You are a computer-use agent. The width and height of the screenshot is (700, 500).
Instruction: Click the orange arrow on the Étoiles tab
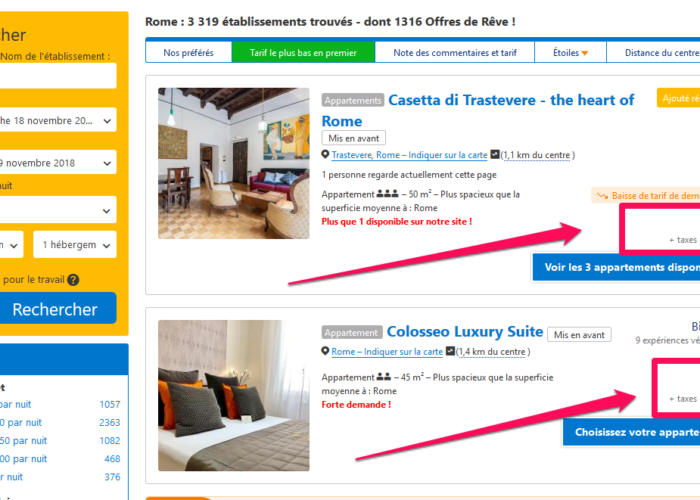coord(585,53)
